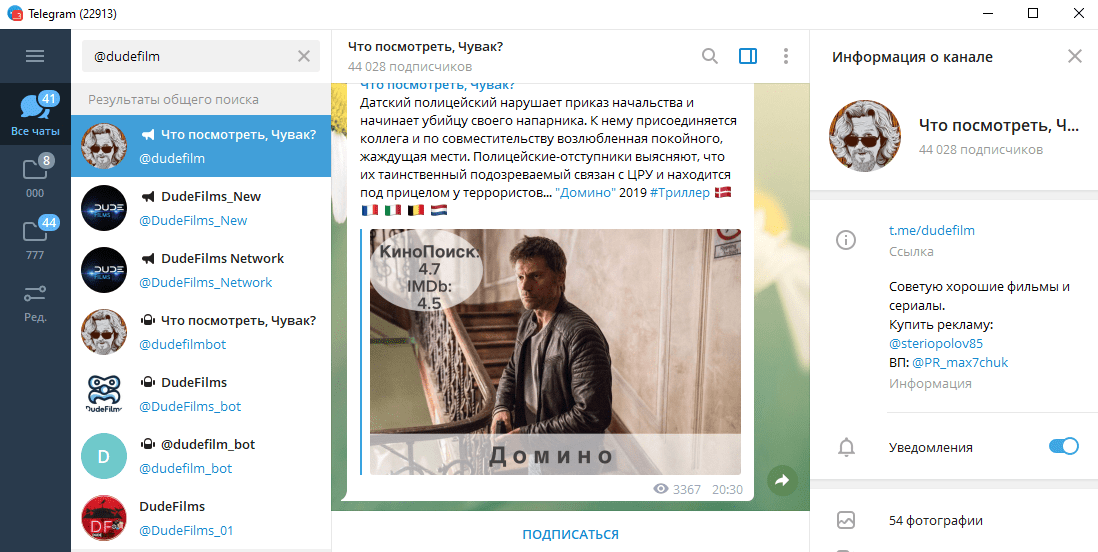Forward the Domino post using share arrow
The height and width of the screenshot is (552, 1098).
(782, 481)
